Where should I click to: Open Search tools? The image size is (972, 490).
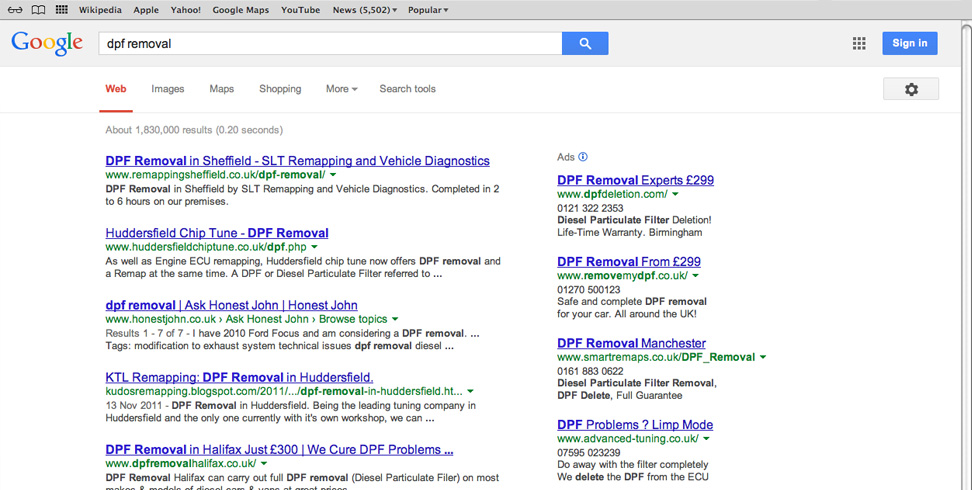407,89
